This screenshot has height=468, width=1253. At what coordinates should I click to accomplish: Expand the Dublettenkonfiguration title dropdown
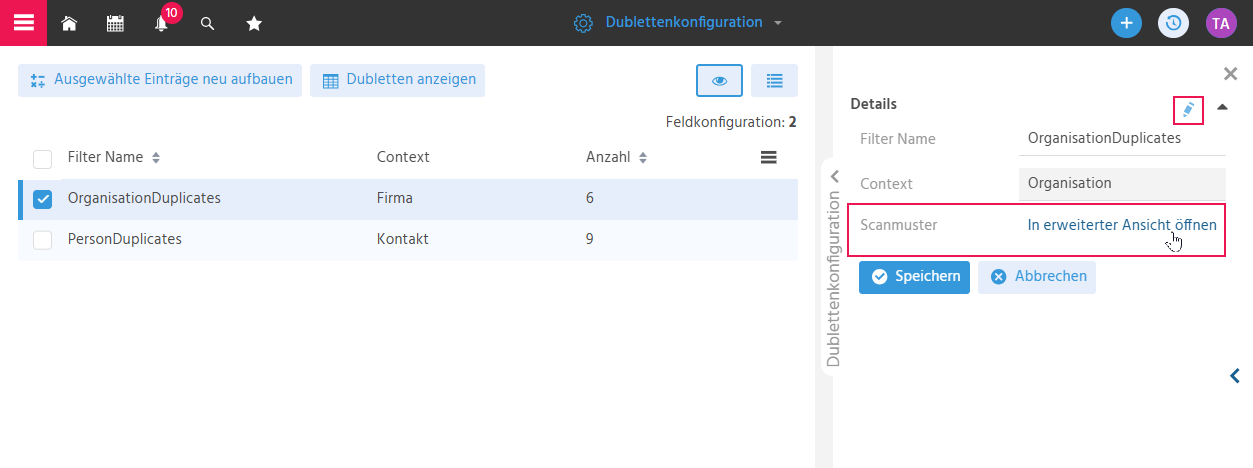pos(779,23)
